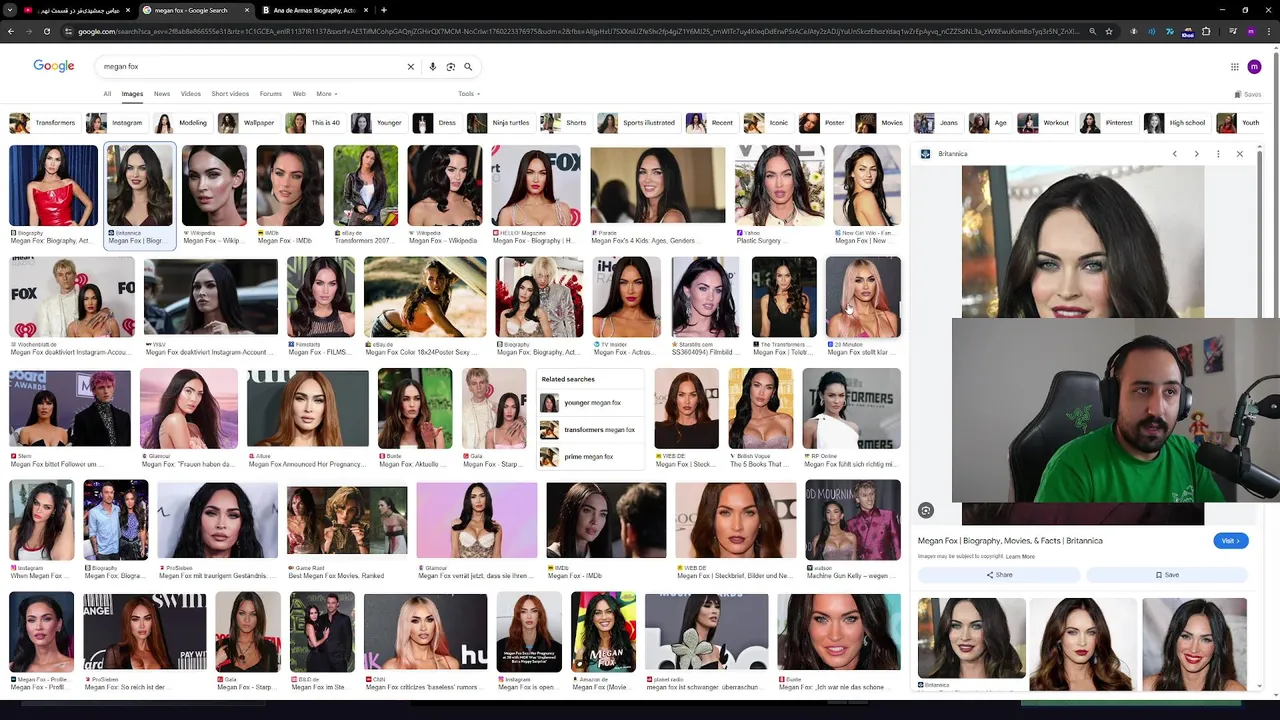This screenshot has width=1280, height=720.
Task: Filter by the Pinterest chip
Action: coord(1107,123)
